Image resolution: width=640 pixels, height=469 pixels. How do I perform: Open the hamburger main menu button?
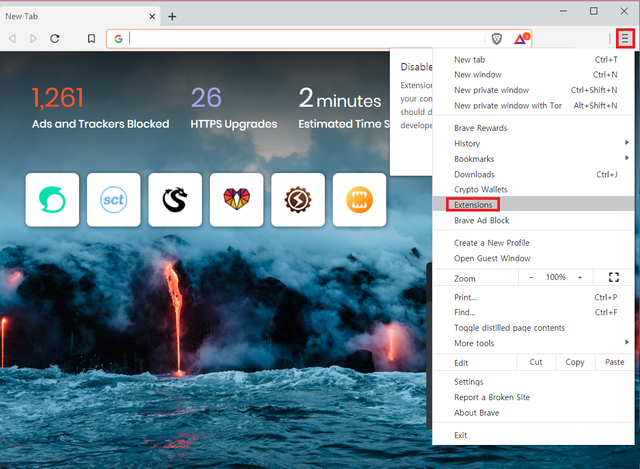[x=625, y=39]
